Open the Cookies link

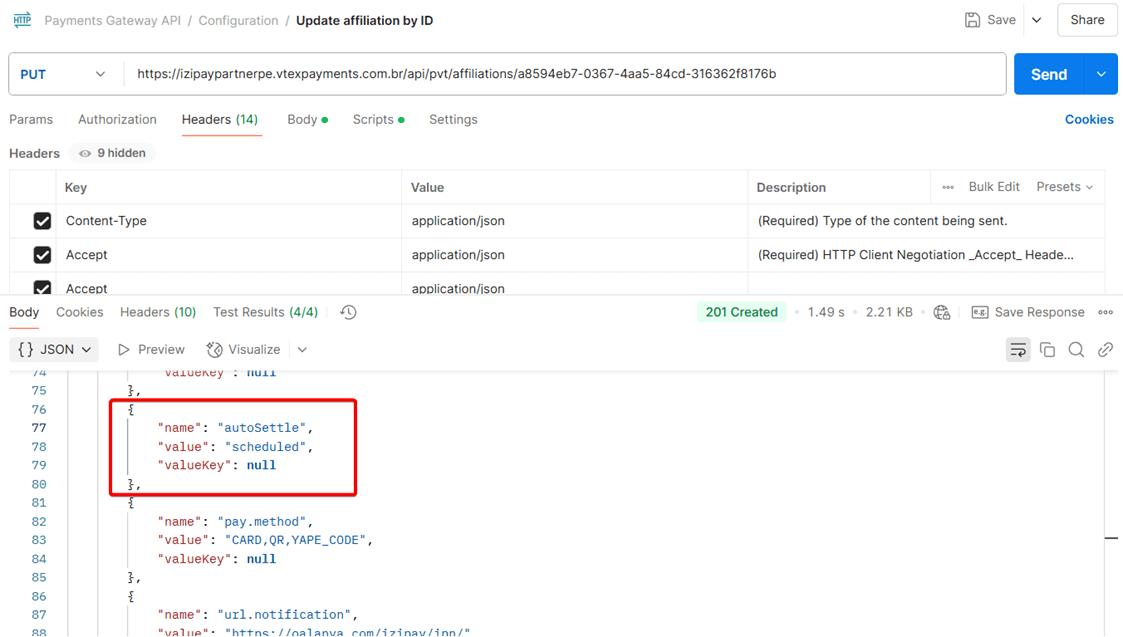tap(1089, 120)
